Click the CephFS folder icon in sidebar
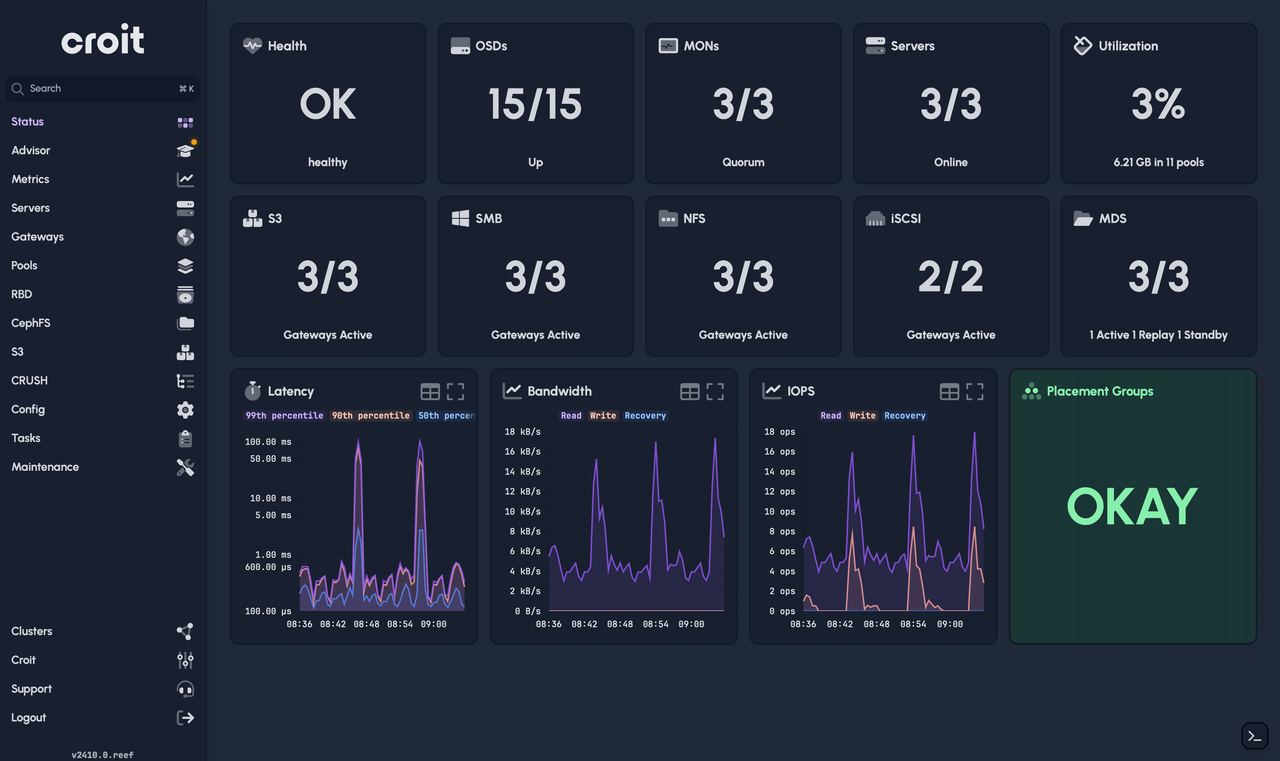The height and width of the screenshot is (761, 1280). pos(185,323)
